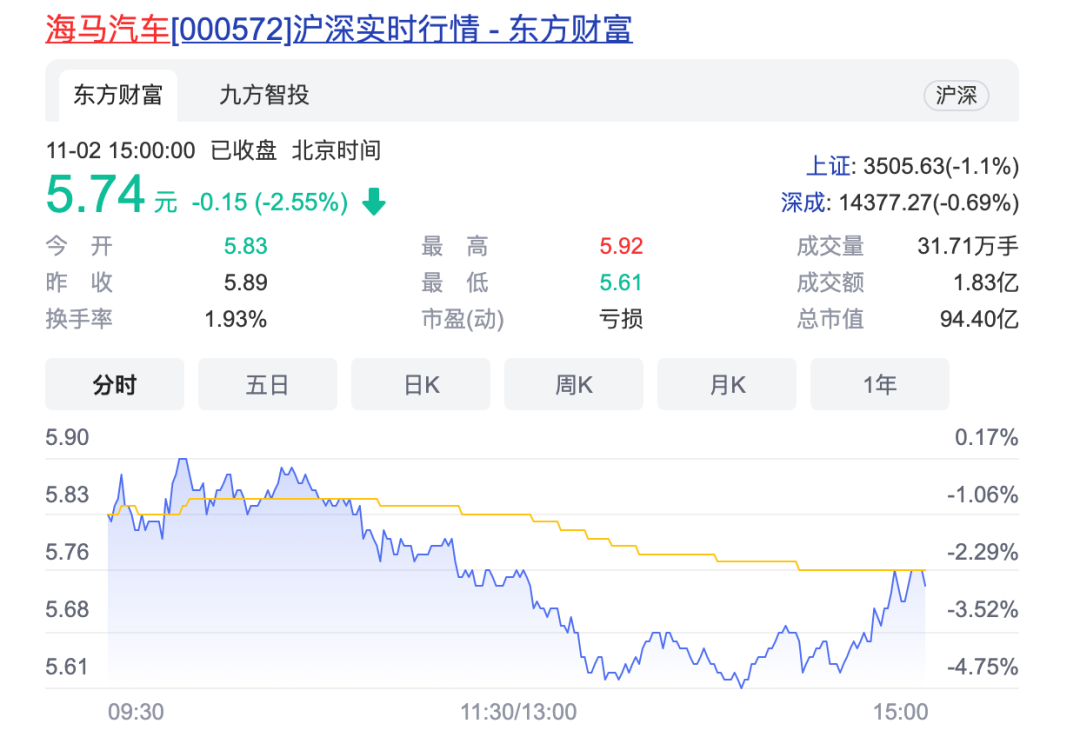Click the timestamp 11-02 15:00:00
Viewport: 1080px width, 737px height.
[x=121, y=150]
